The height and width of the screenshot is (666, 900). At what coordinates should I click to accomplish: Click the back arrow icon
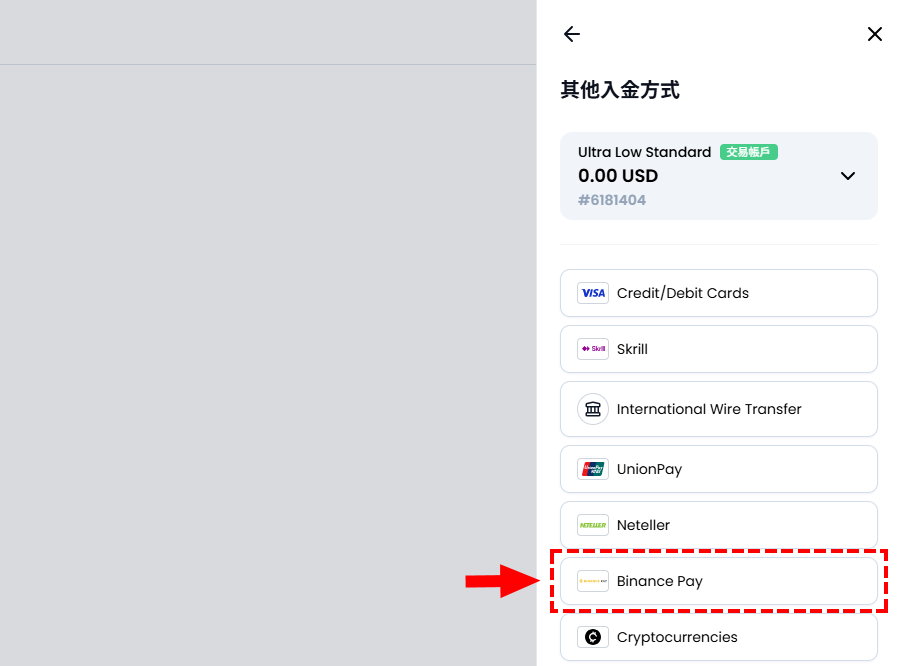point(572,34)
